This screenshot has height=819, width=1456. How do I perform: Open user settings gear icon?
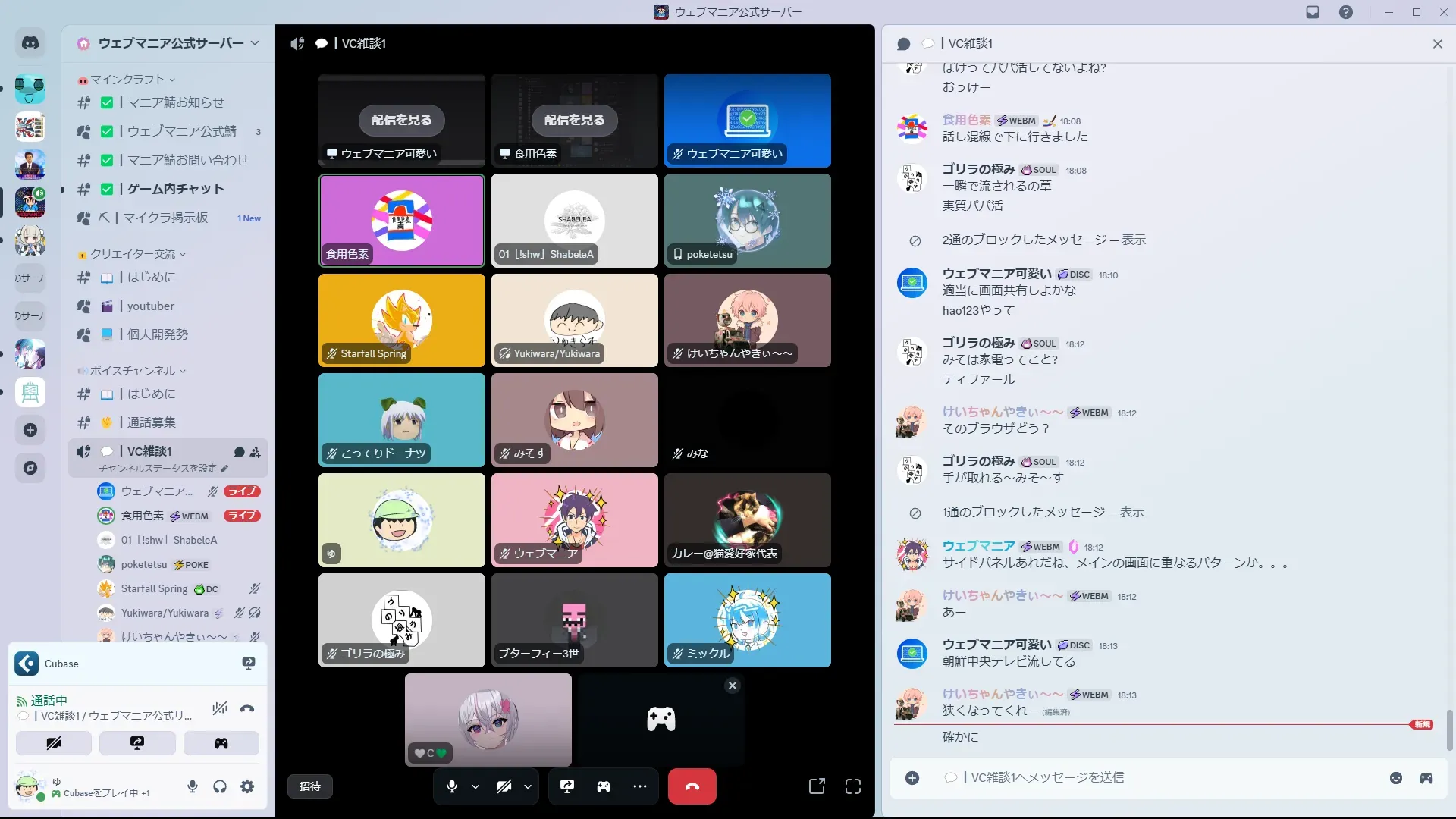247,786
